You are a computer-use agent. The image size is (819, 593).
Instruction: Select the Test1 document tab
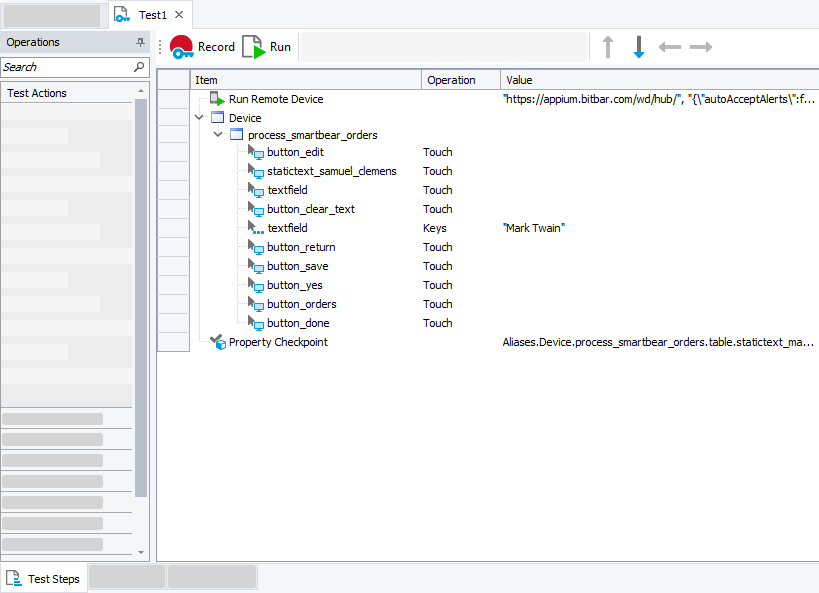click(x=150, y=14)
